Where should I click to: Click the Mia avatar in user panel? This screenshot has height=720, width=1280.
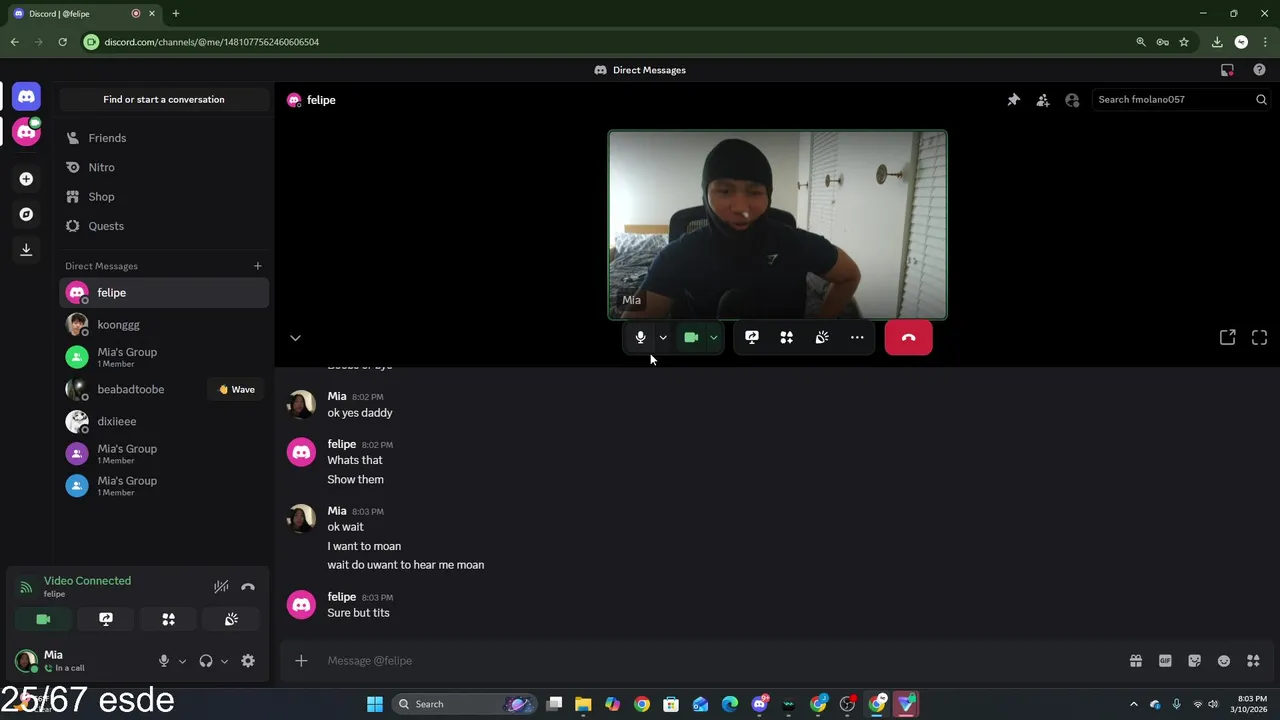tap(27, 661)
